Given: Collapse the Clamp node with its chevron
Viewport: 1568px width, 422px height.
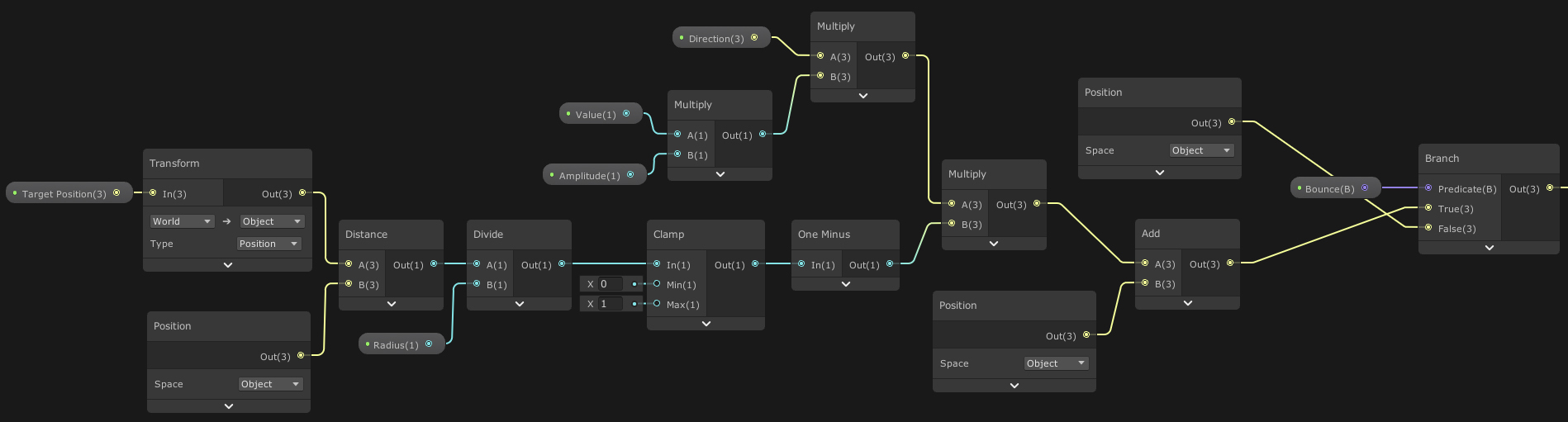Looking at the screenshot, I should [x=706, y=324].
